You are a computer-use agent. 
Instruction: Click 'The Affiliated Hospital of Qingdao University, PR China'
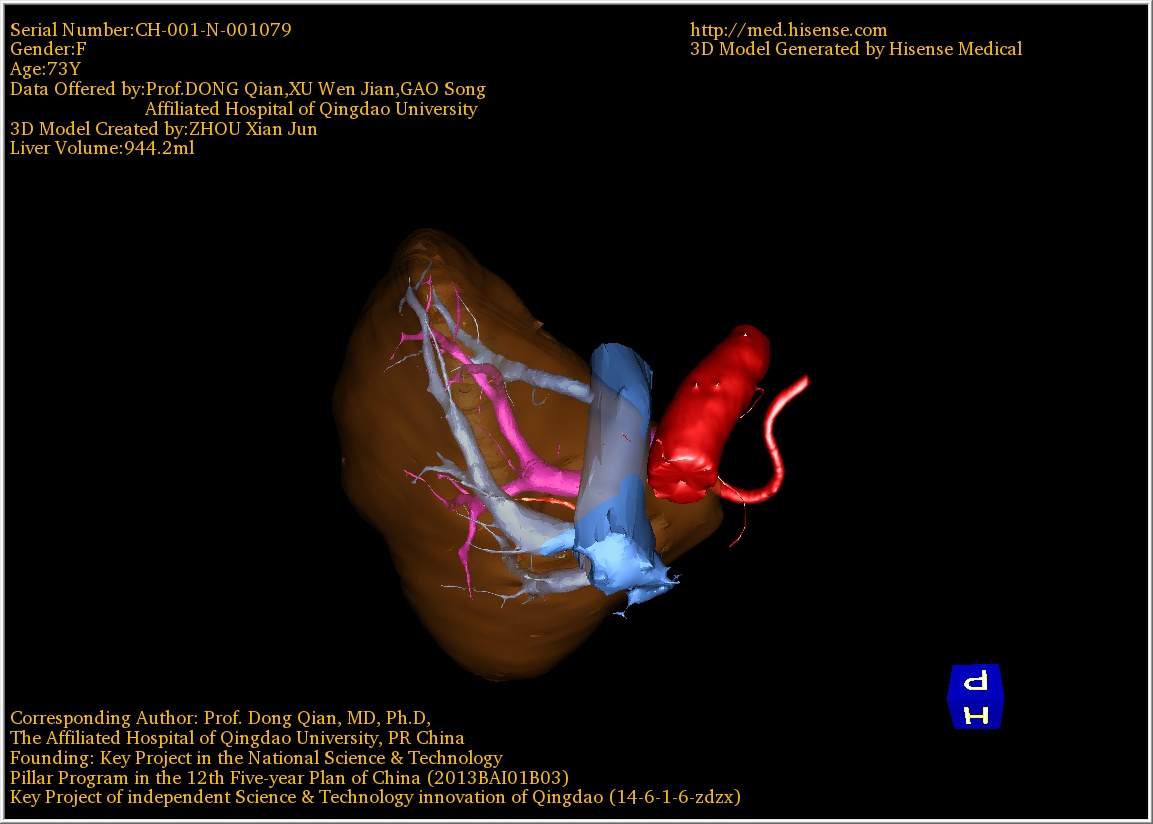[x=237, y=737]
